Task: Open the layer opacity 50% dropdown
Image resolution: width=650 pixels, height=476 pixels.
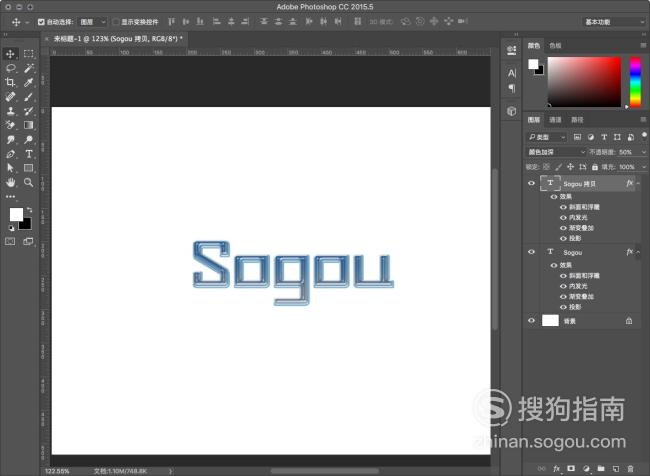Action: [644, 152]
